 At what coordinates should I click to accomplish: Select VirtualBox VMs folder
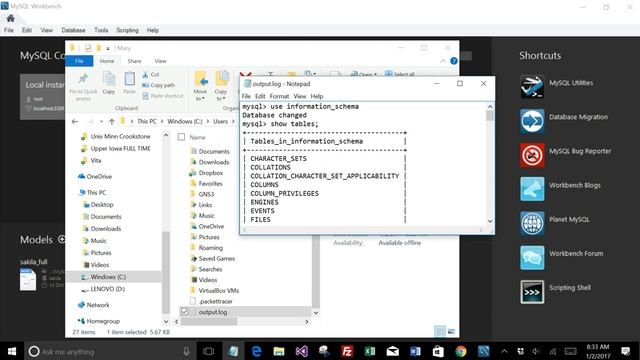tap(218, 291)
